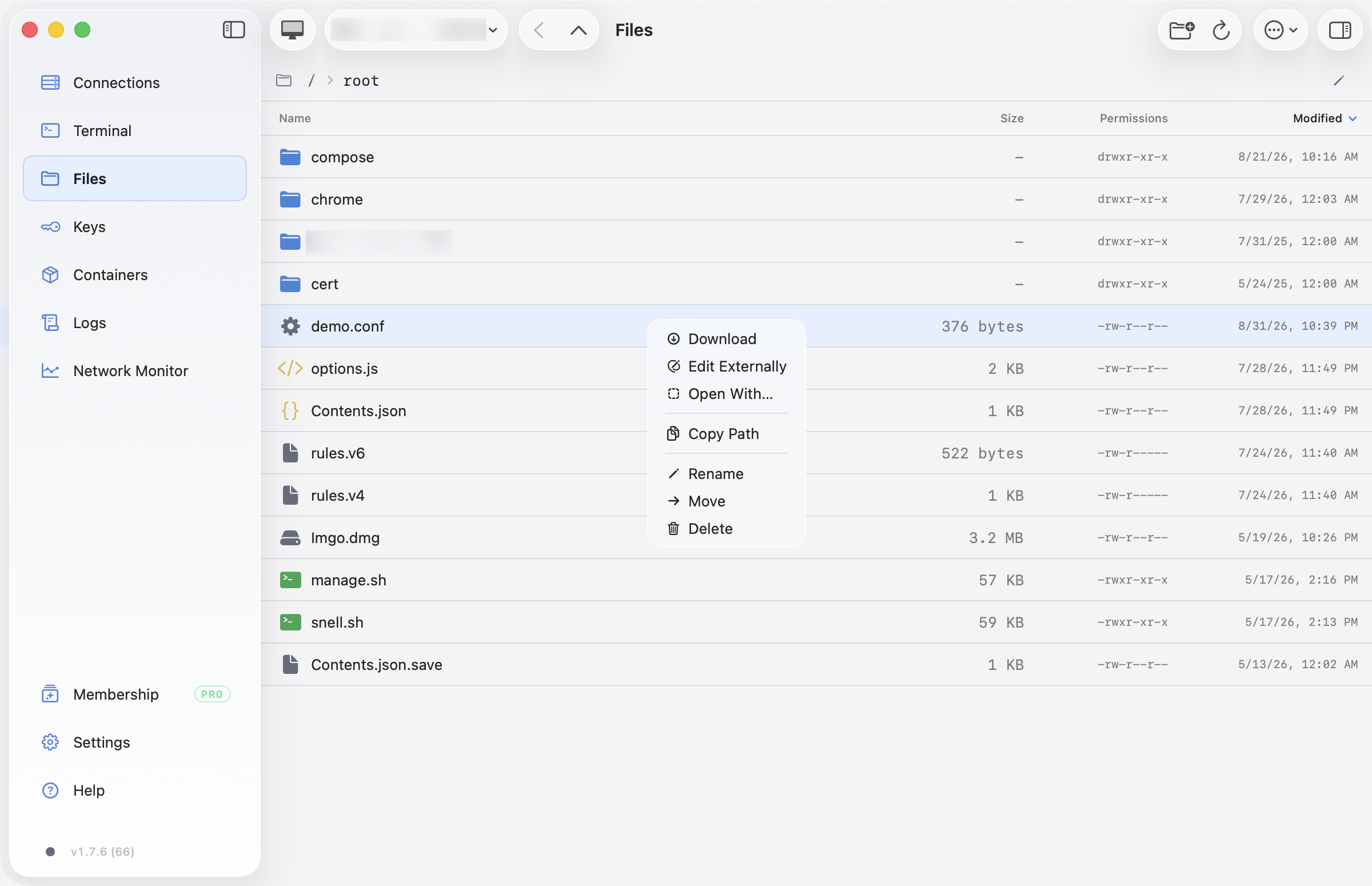
Task: Go up to parent directory arrow
Action: point(578,30)
